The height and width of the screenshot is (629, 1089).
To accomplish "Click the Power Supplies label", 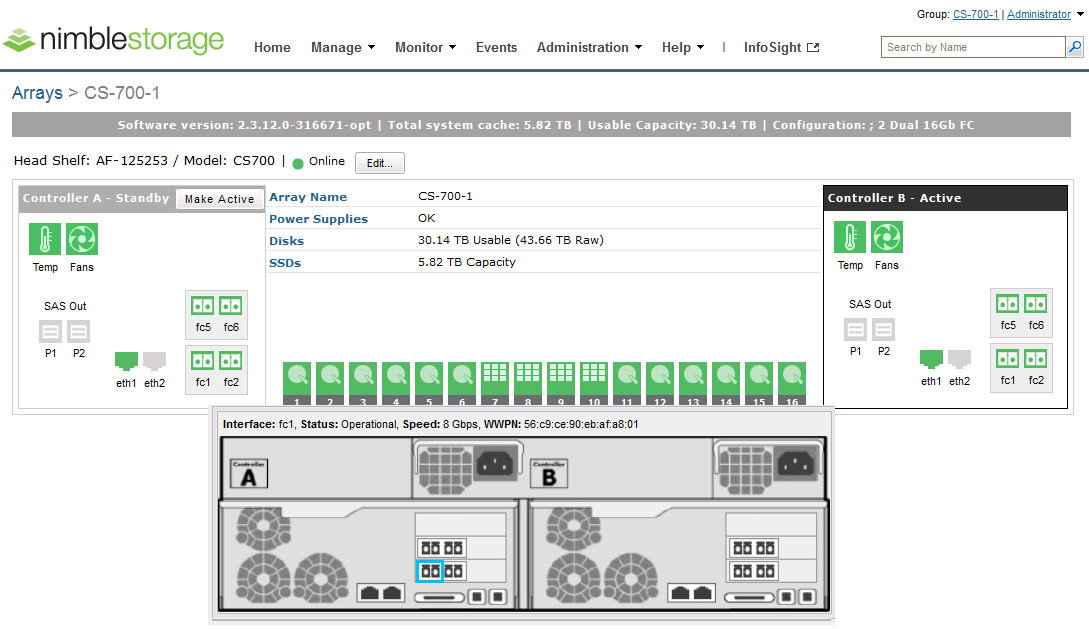I will (319, 219).
